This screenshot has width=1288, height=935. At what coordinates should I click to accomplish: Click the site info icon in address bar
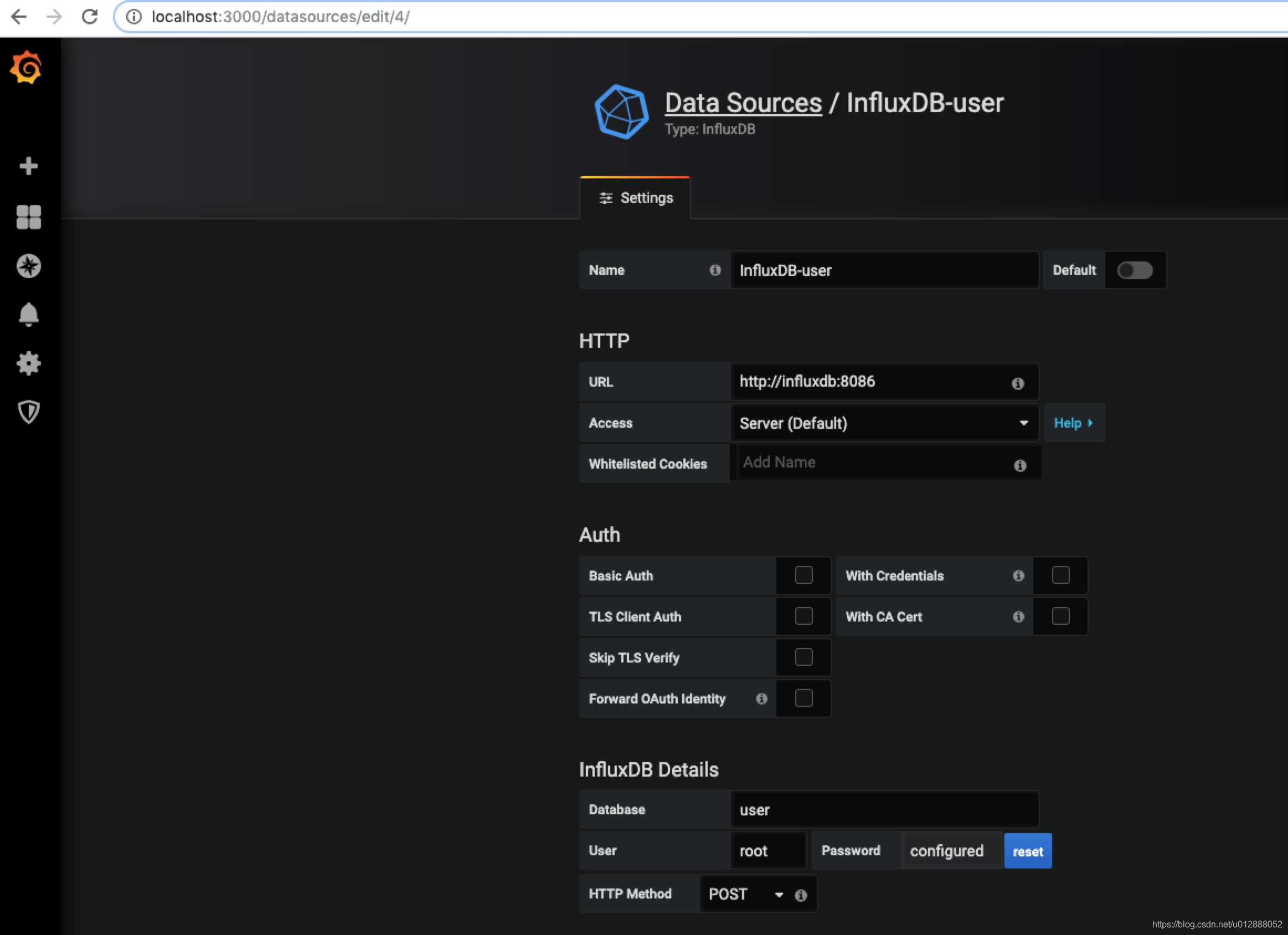coord(134,17)
